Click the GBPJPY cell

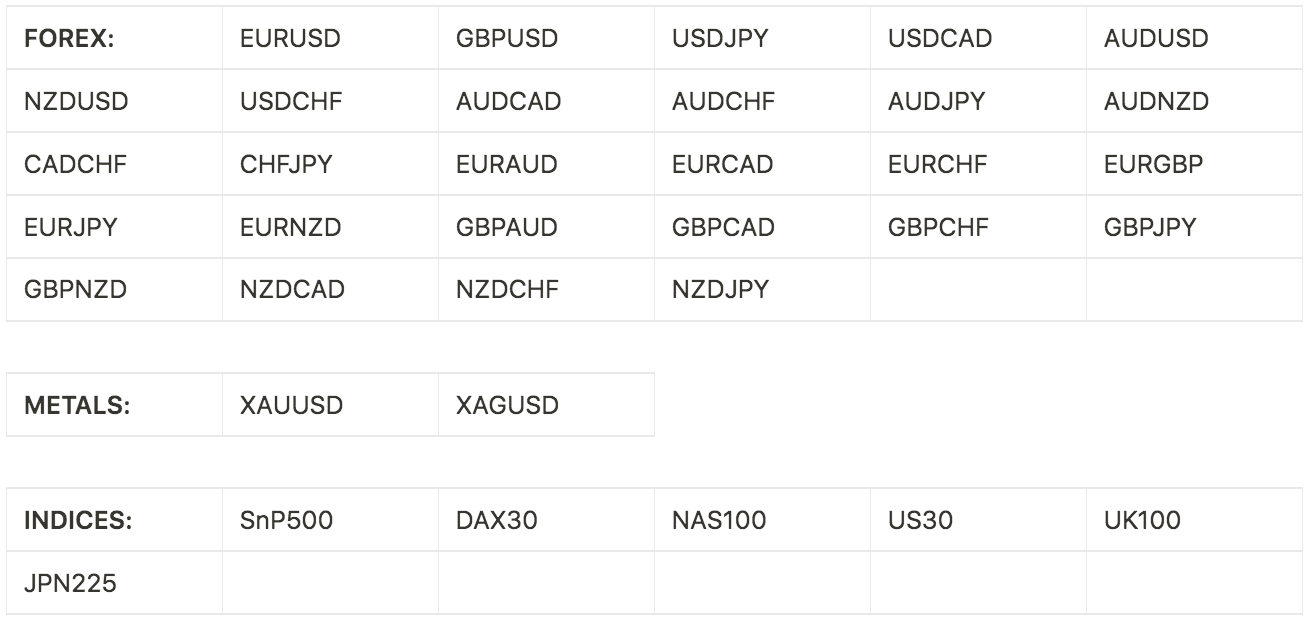[x=1194, y=227]
